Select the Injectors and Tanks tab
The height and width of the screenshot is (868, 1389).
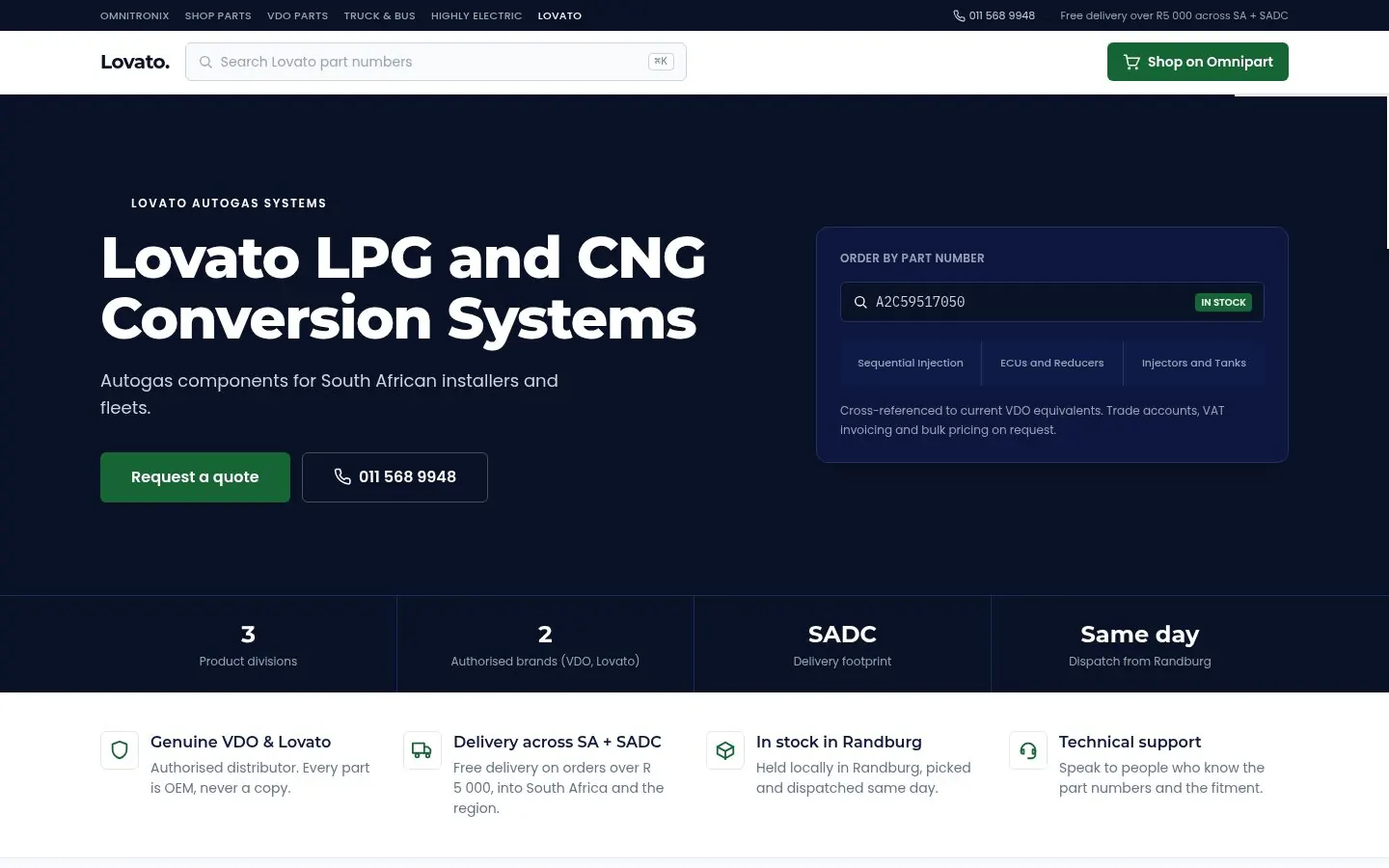pyautogui.click(x=1194, y=364)
